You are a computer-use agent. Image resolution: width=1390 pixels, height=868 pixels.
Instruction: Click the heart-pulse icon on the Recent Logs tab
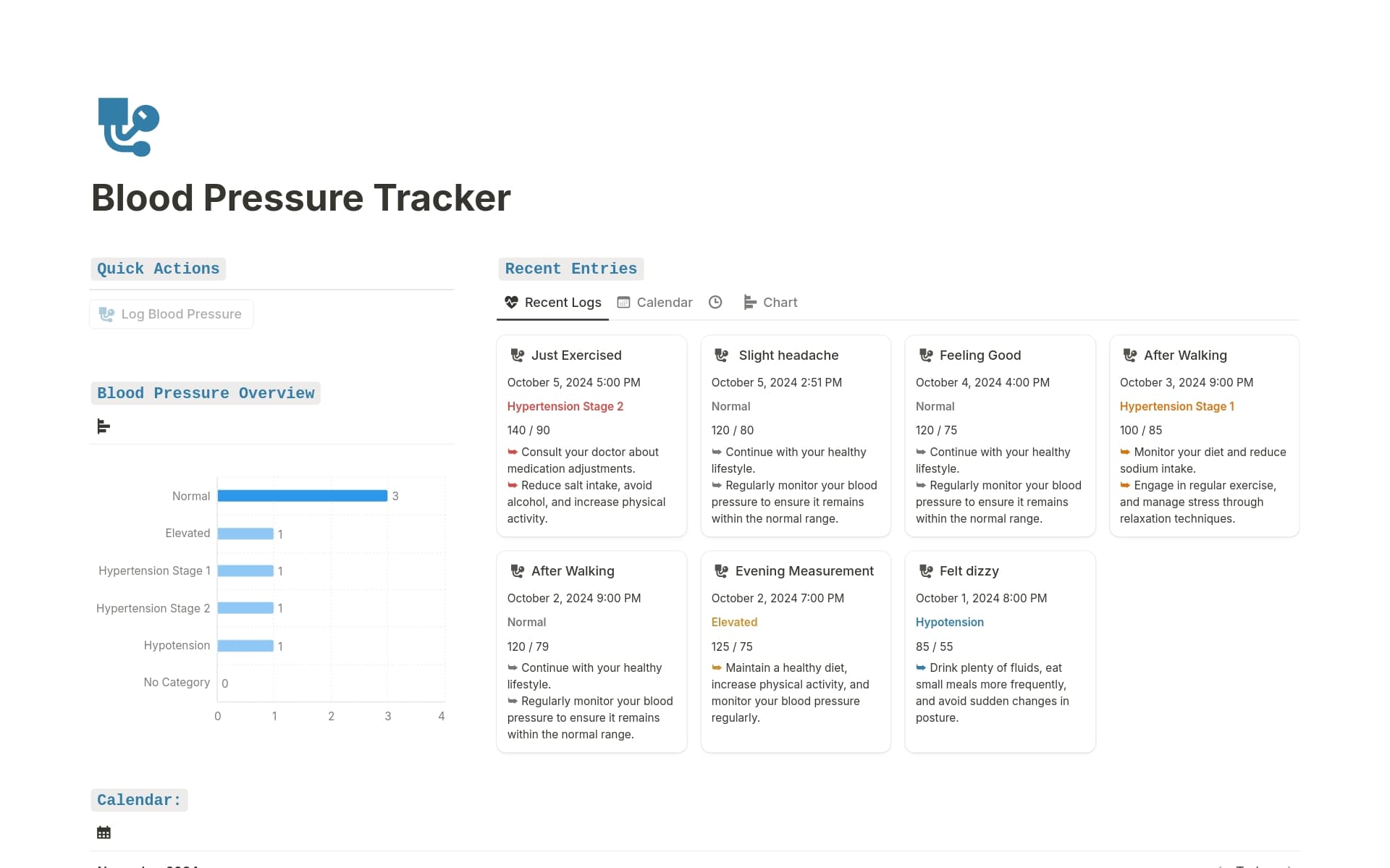point(510,302)
